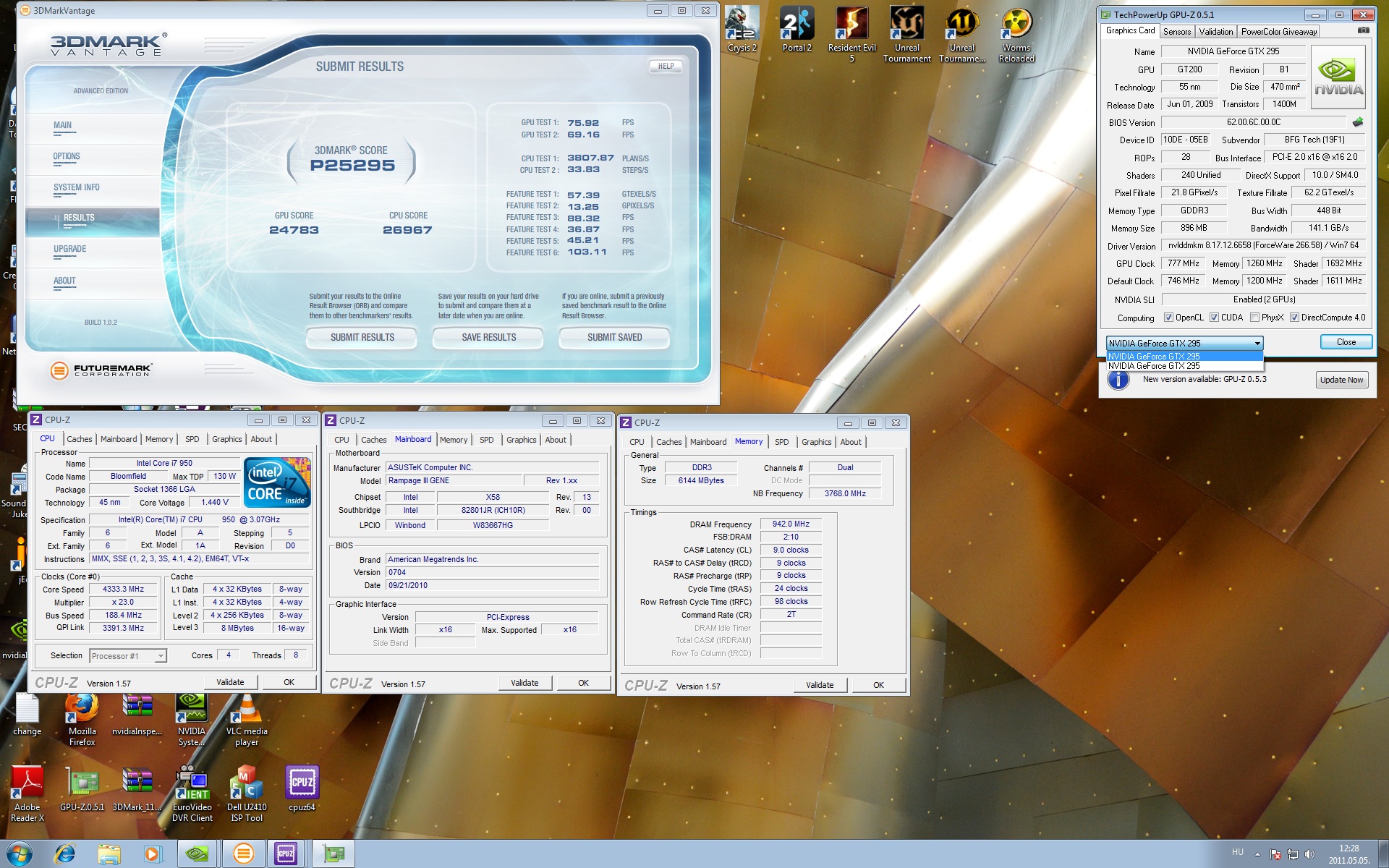Click the SUBMIT SAVED button

point(614,338)
